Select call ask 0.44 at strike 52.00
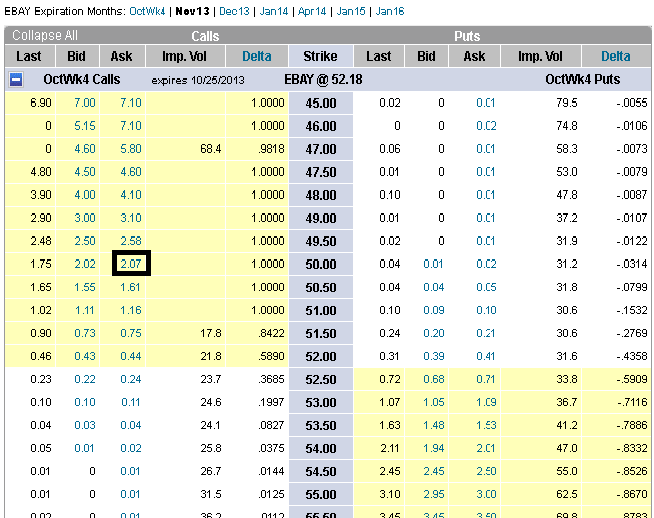654x518 pixels. click(131, 356)
